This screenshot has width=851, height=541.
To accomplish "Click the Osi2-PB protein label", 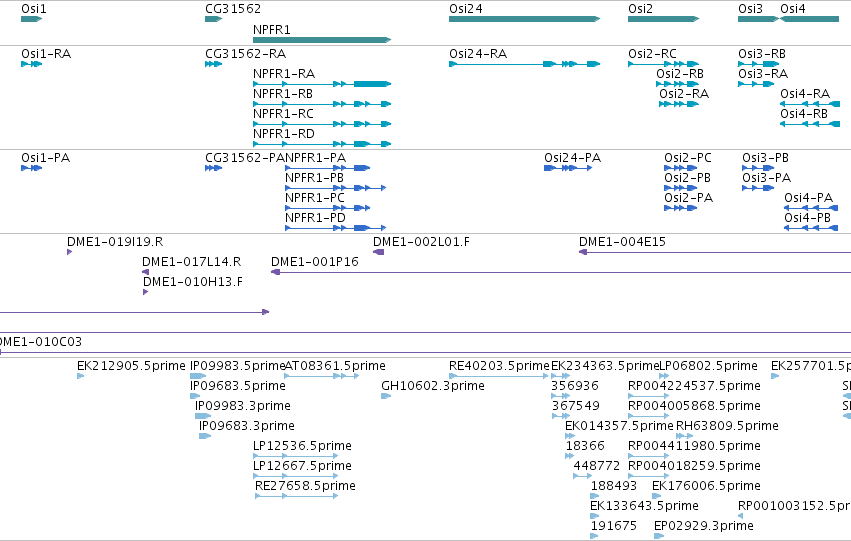I will [x=687, y=178].
